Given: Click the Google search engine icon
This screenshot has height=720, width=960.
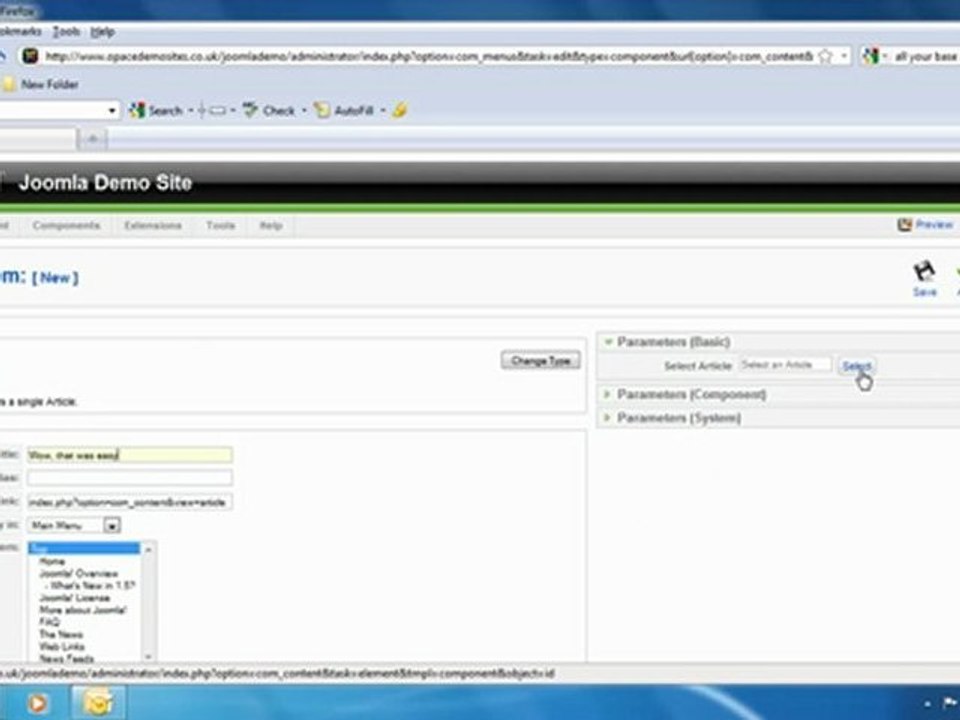Looking at the screenshot, I should click(870, 56).
